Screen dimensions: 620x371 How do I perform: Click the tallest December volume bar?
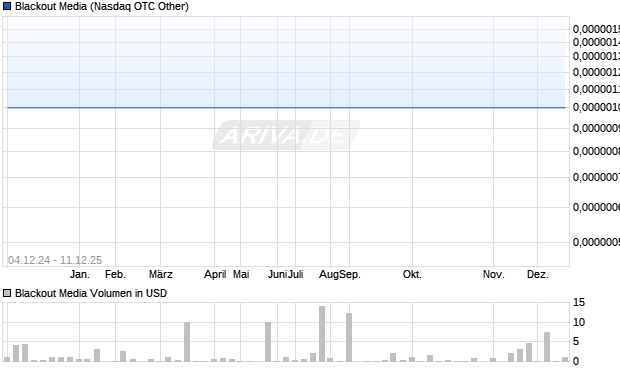[547, 346]
